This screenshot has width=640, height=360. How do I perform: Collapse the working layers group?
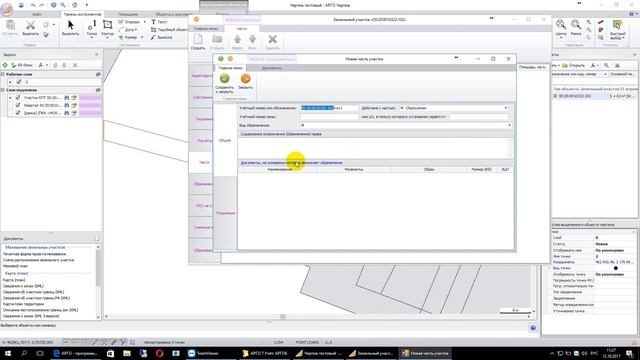(x=3, y=74)
